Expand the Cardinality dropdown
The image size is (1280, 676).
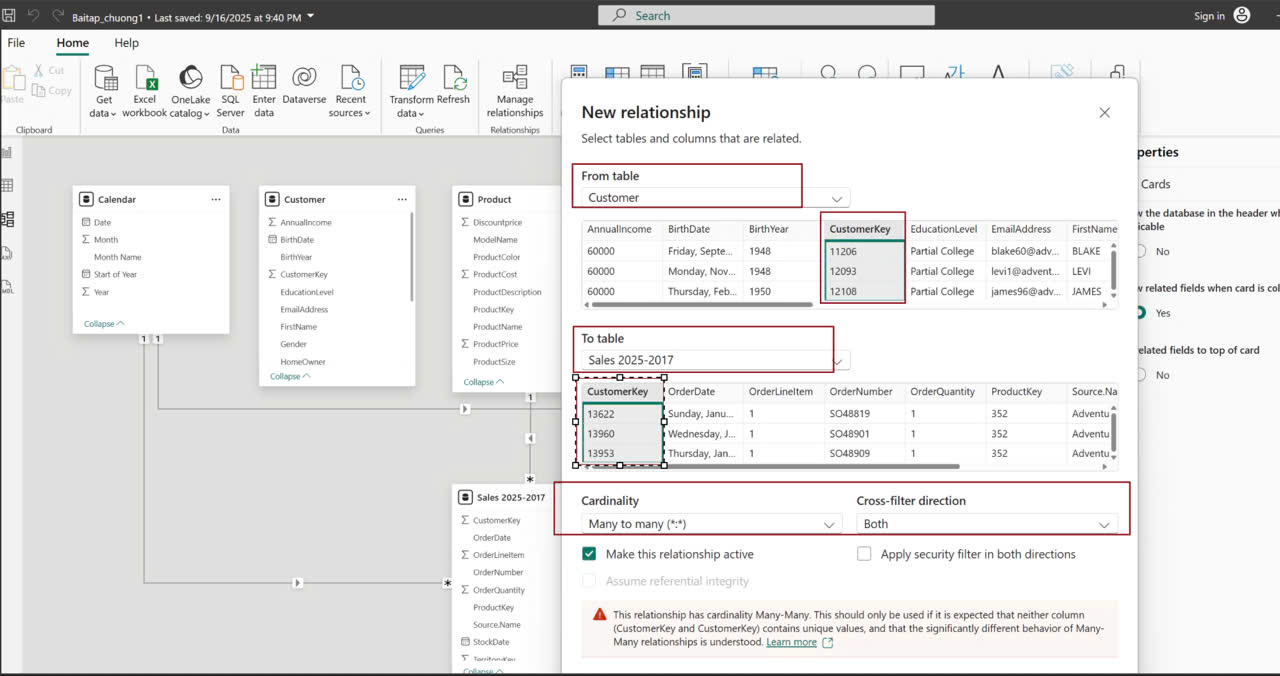point(712,524)
